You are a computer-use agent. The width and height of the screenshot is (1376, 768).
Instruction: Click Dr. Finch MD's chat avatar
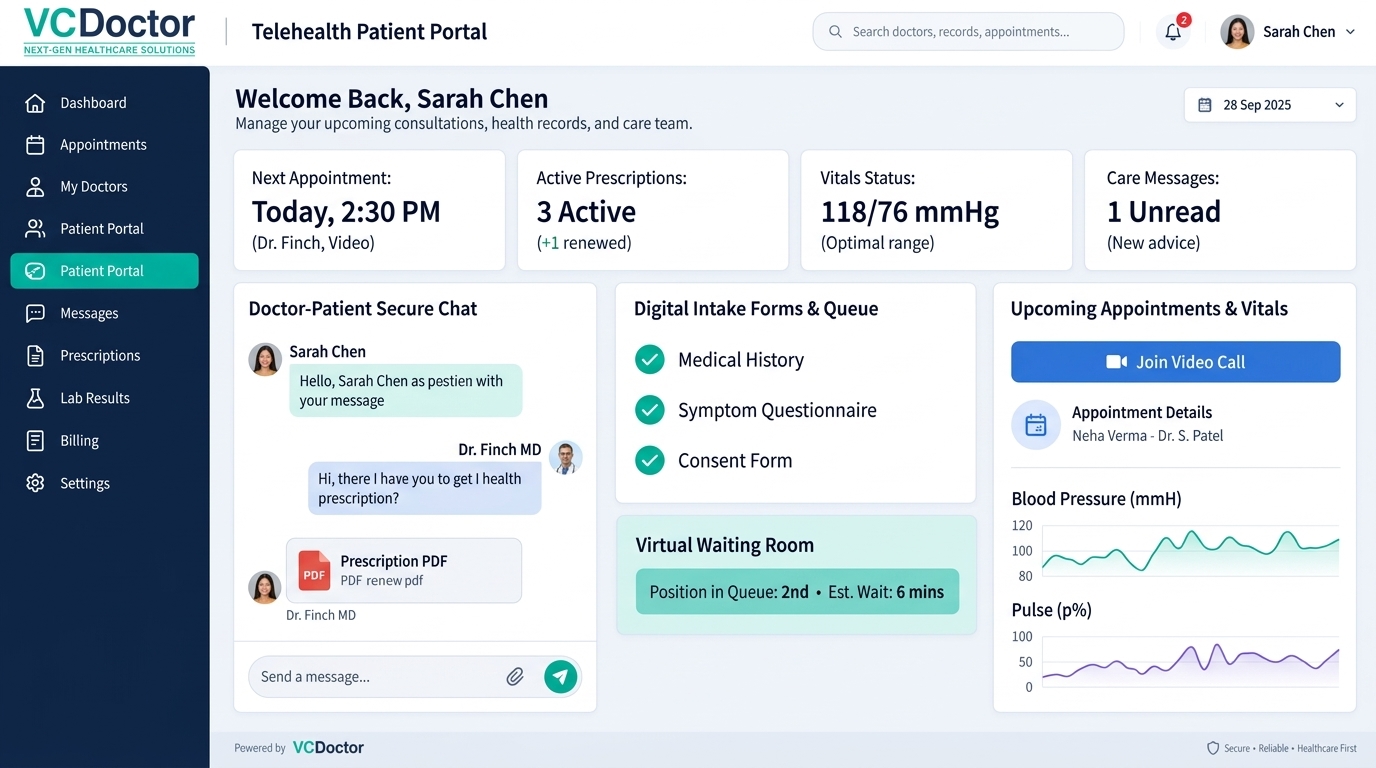[x=566, y=458]
